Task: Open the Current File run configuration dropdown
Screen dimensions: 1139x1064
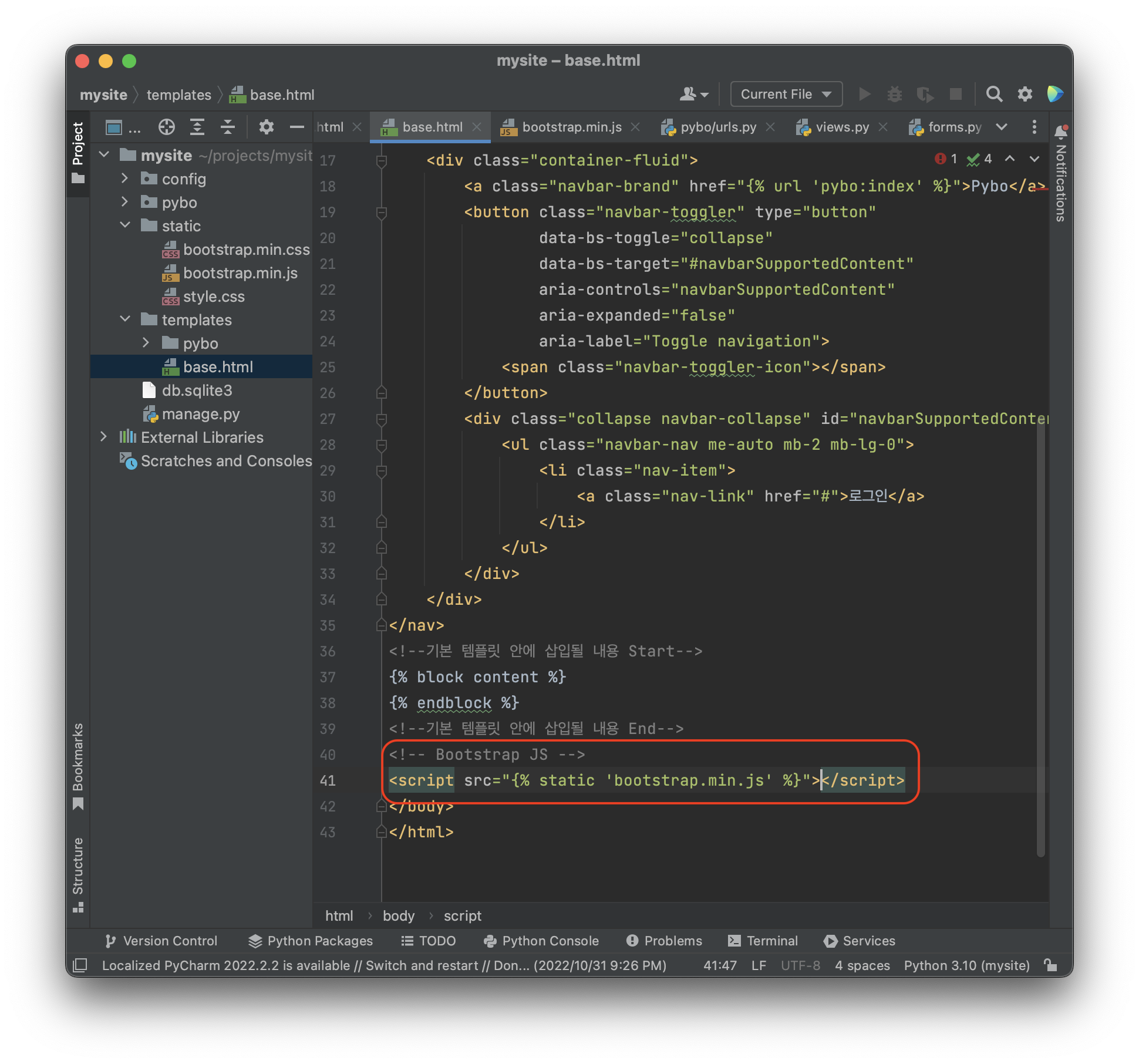Action: point(786,94)
